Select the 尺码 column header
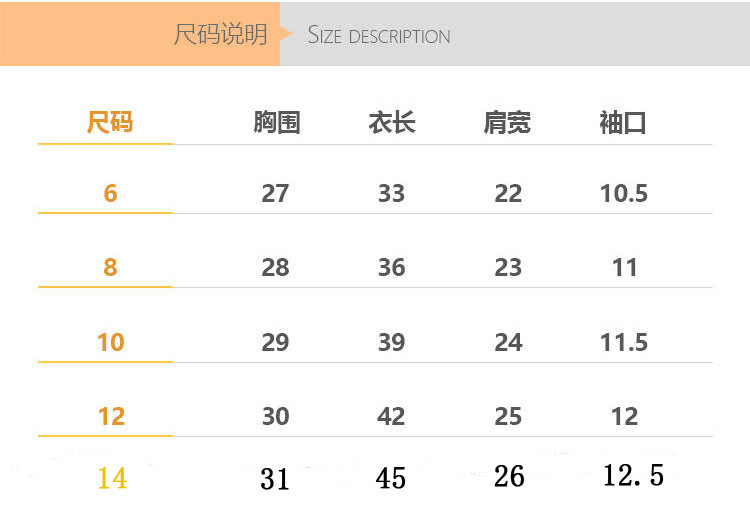The height and width of the screenshot is (513, 750). click(110, 123)
